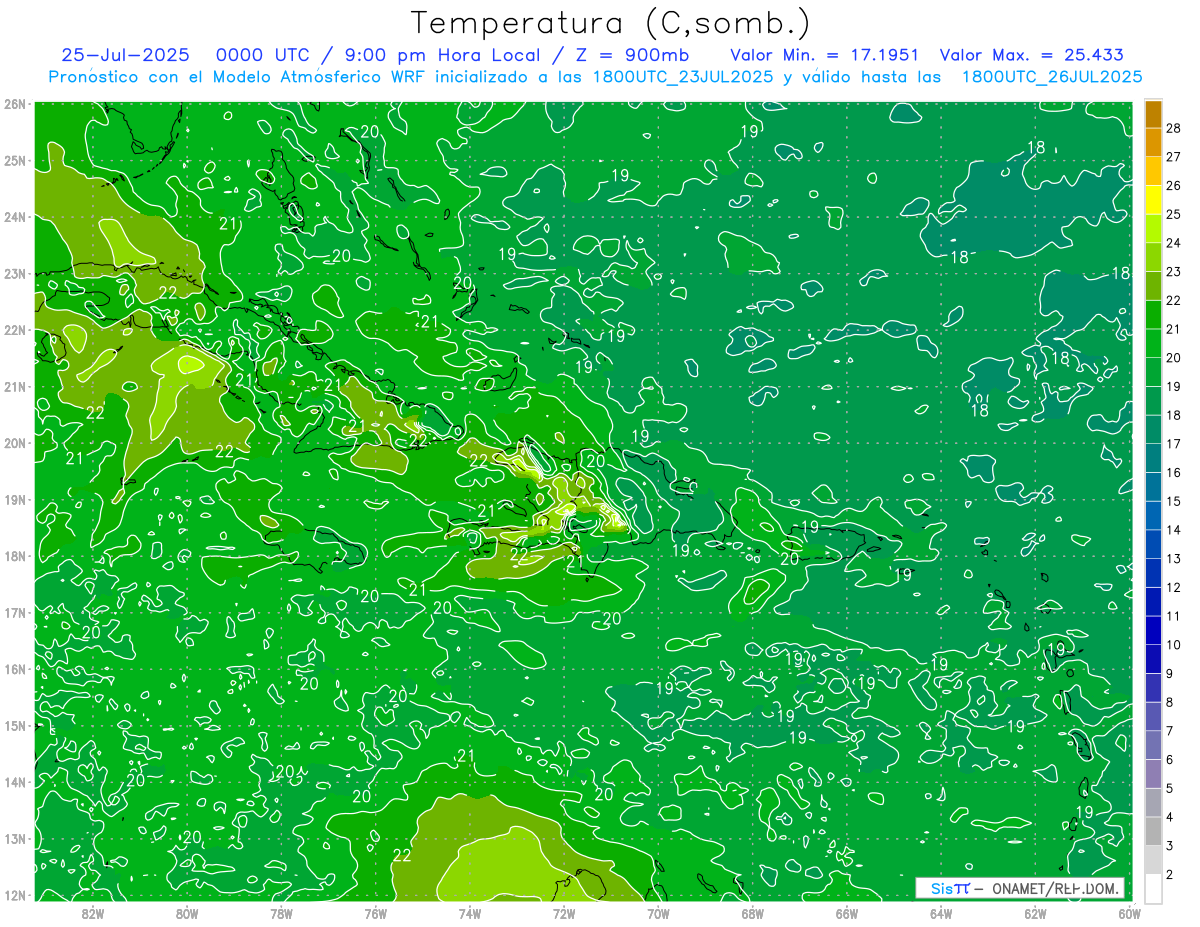Click the "26N" latitude axis label
This screenshot has height=927, width=1200.
15,104
